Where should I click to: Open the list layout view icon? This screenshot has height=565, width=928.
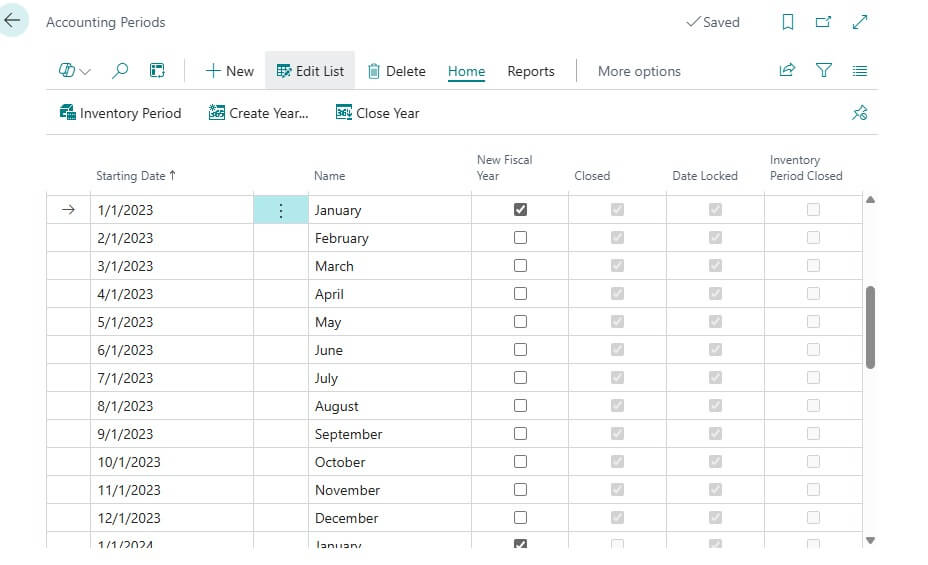(x=859, y=71)
